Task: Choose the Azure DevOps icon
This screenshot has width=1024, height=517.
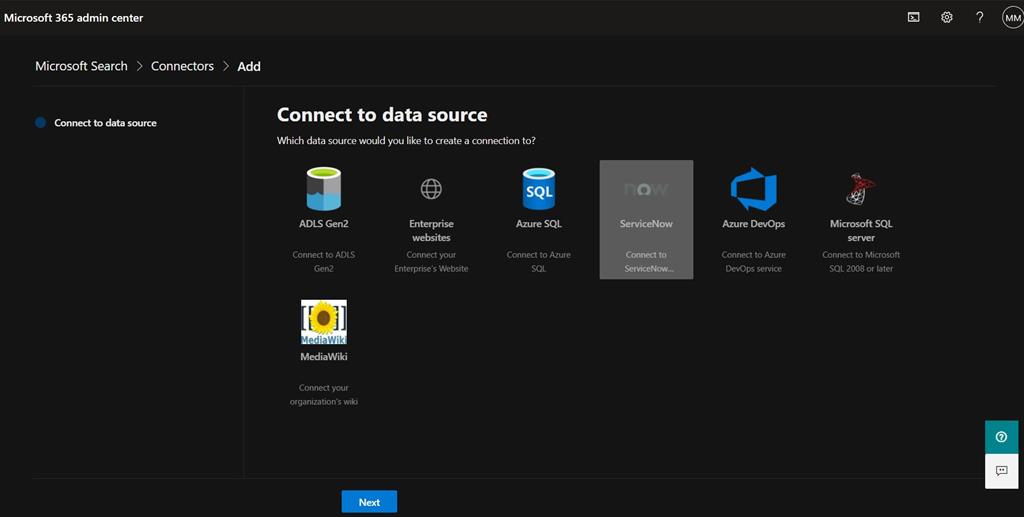Action: tap(754, 189)
